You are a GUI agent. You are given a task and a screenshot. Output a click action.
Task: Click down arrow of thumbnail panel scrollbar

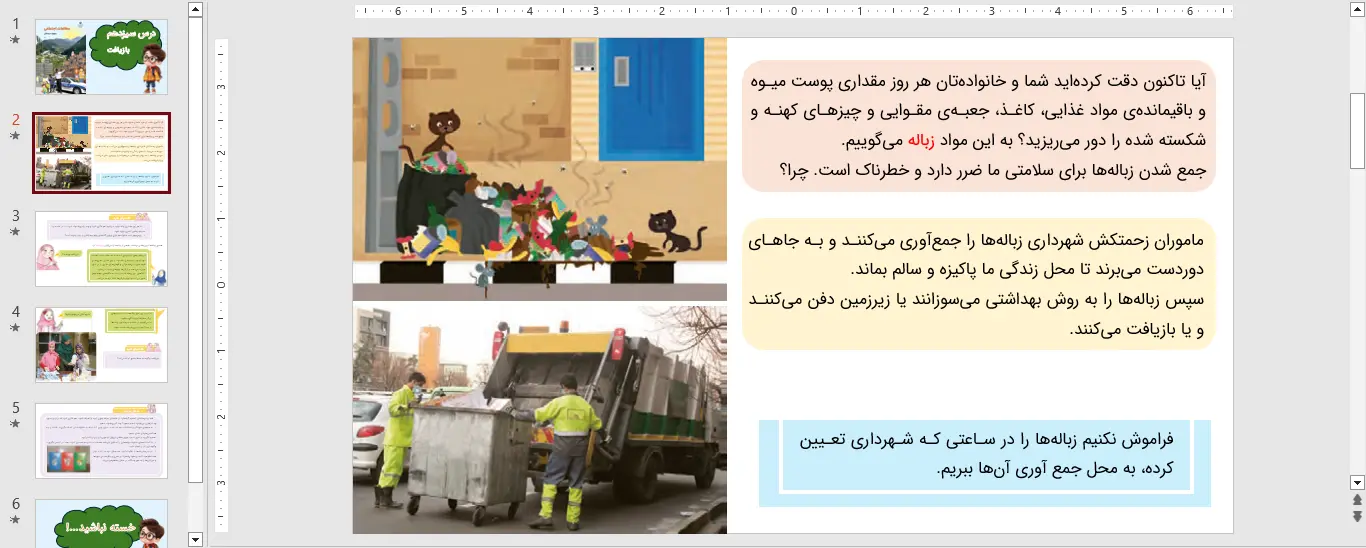click(x=195, y=539)
